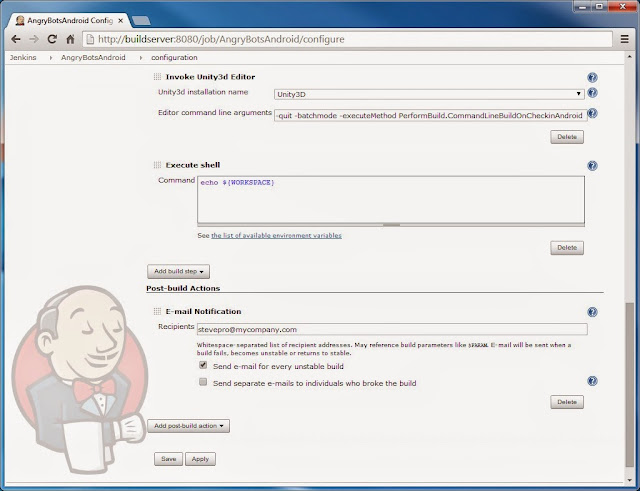Click the scrollbar down arrow

pos(630,479)
